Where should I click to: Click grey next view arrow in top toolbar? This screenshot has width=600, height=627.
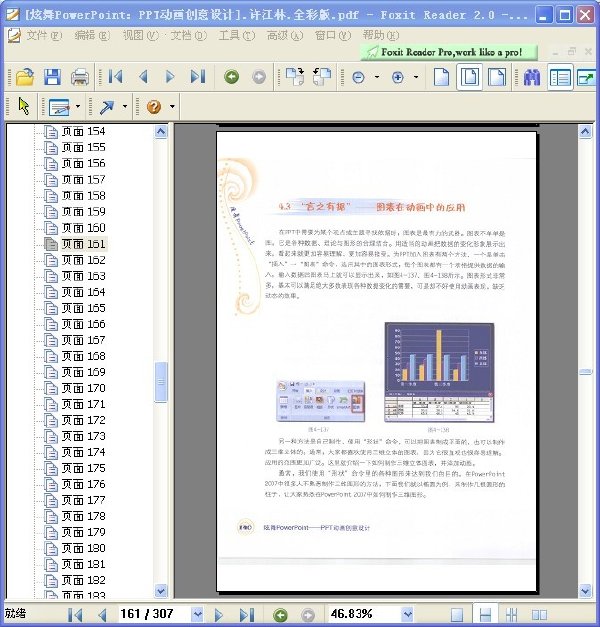click(x=259, y=76)
